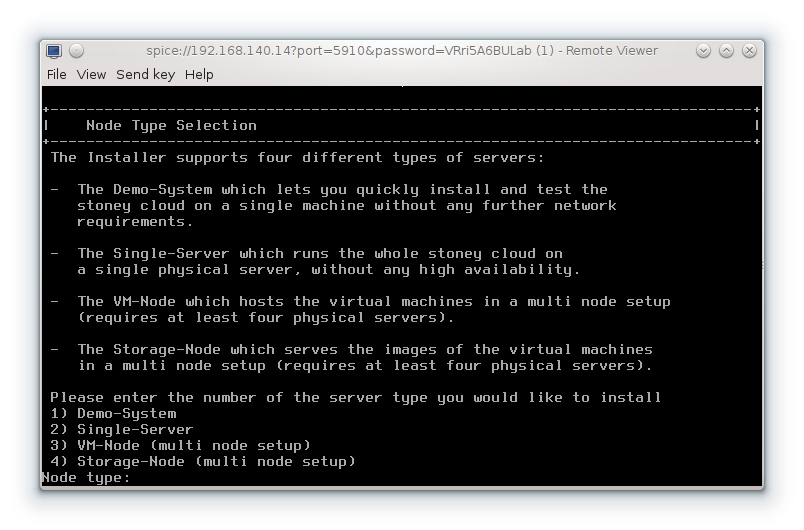Viewport: 804px width, 530px height.
Task: Click the spice:// connection title bar text
Action: tap(401, 51)
